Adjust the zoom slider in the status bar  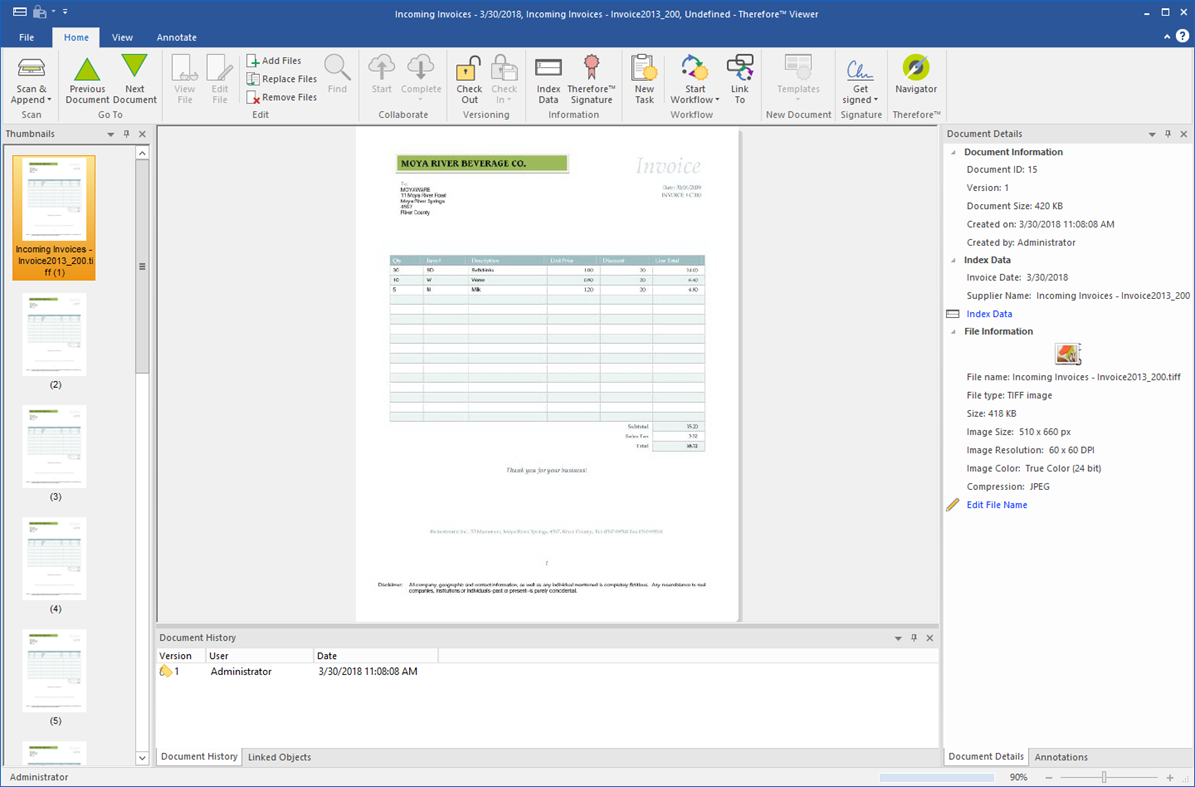1104,776
